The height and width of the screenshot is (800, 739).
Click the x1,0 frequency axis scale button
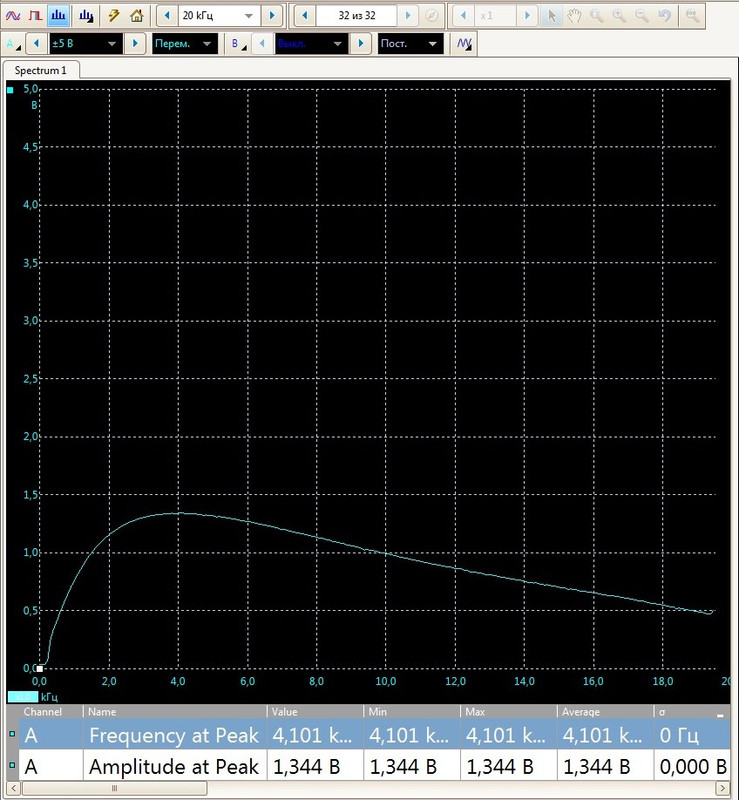click(22, 696)
